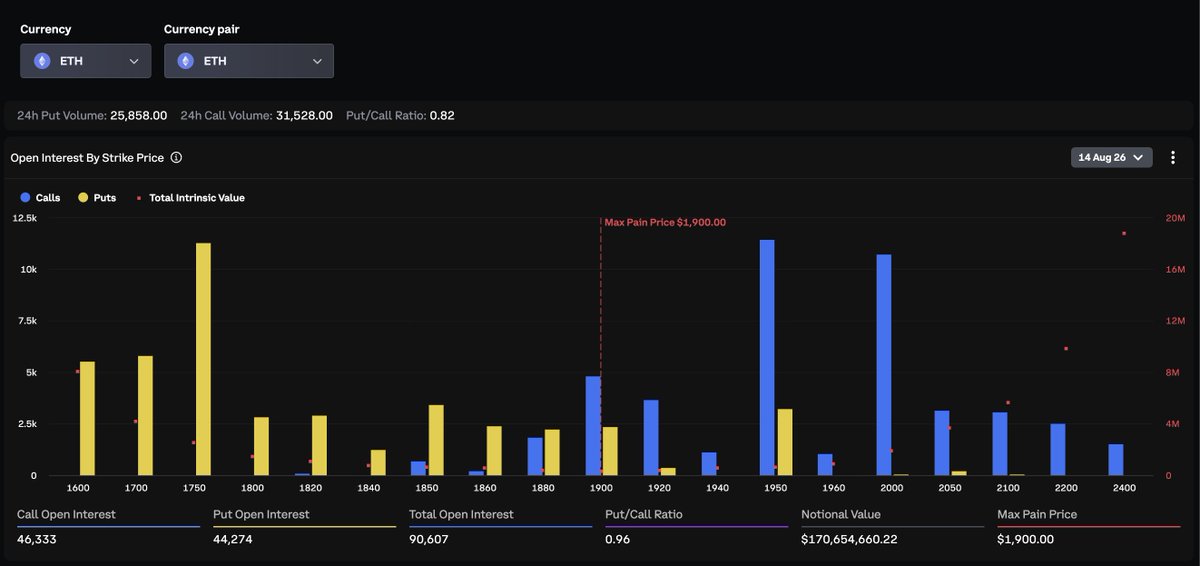Click the yellow put bar at 1700
The image size is (1200, 566).
(x=145, y=415)
